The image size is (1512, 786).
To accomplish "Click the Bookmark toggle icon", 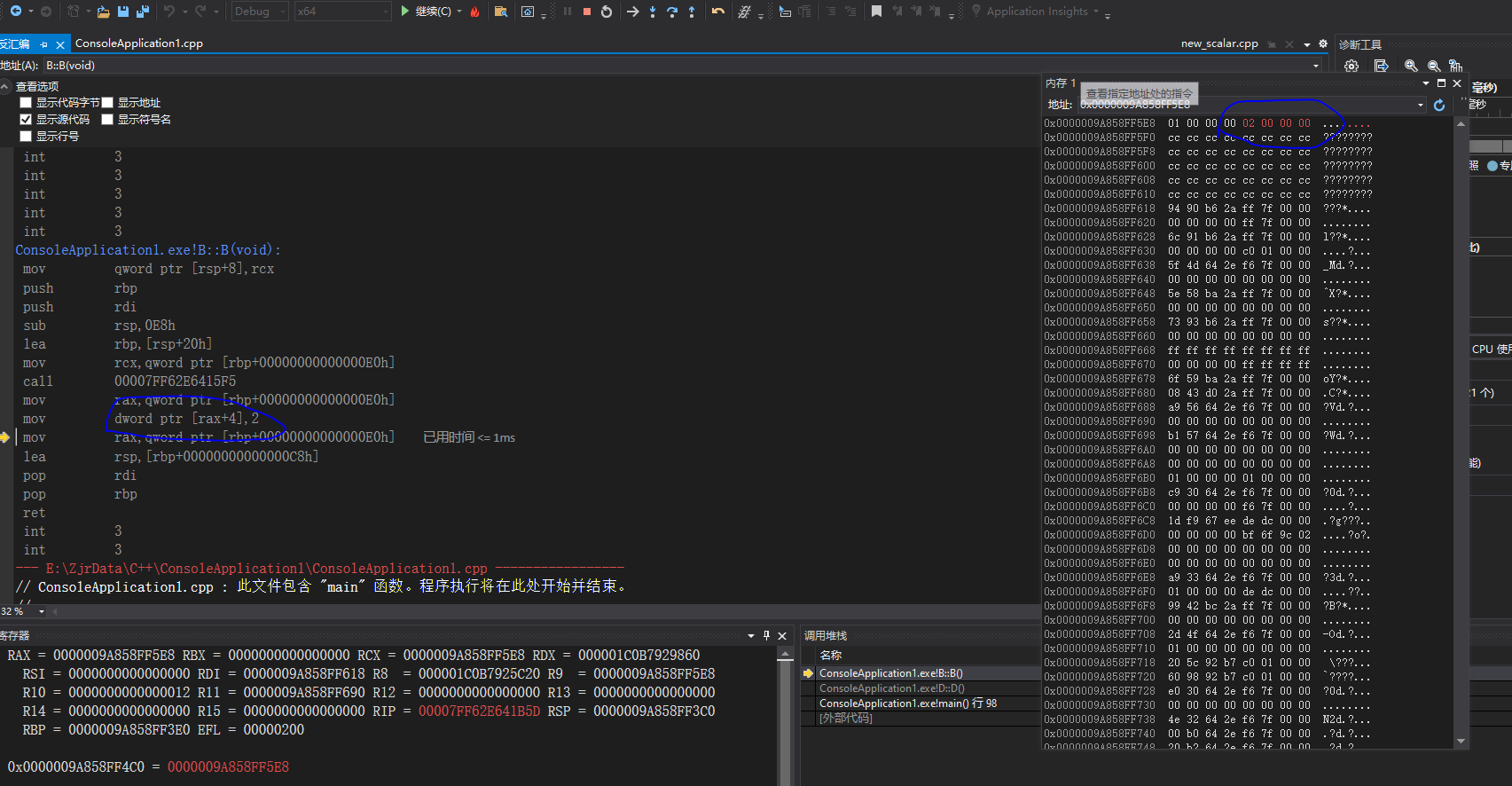I will (876, 12).
